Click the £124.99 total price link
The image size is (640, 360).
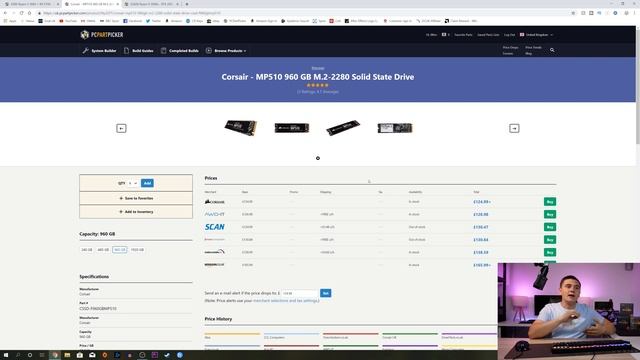(x=482, y=202)
